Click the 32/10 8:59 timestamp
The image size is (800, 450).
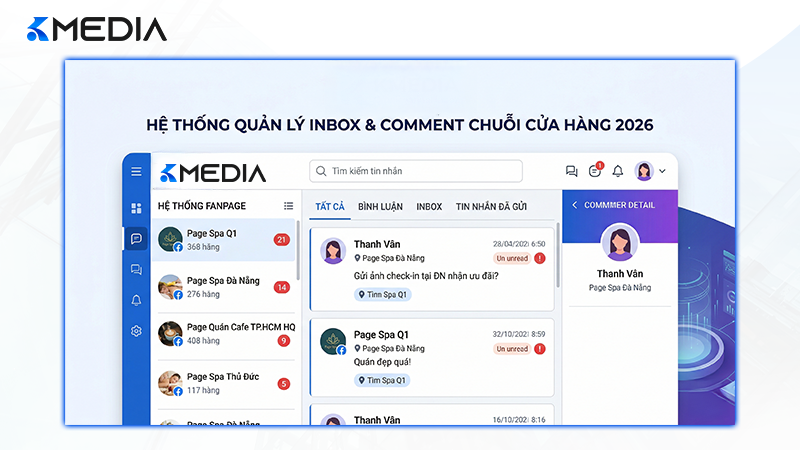(519, 334)
